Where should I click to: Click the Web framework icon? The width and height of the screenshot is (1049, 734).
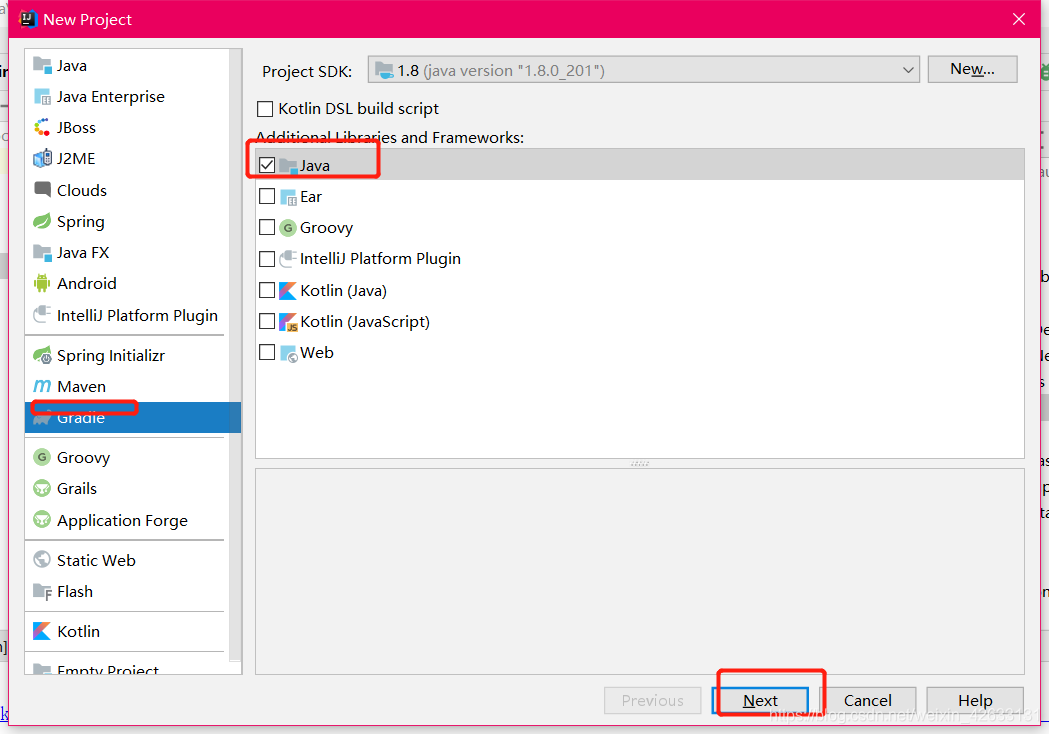pos(288,353)
